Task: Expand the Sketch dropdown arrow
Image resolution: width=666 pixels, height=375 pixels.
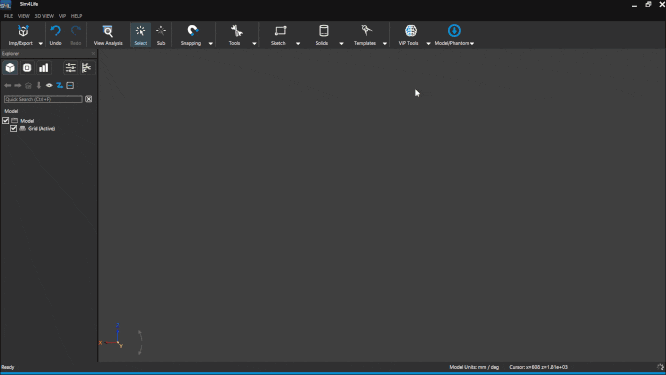Action: click(x=298, y=43)
